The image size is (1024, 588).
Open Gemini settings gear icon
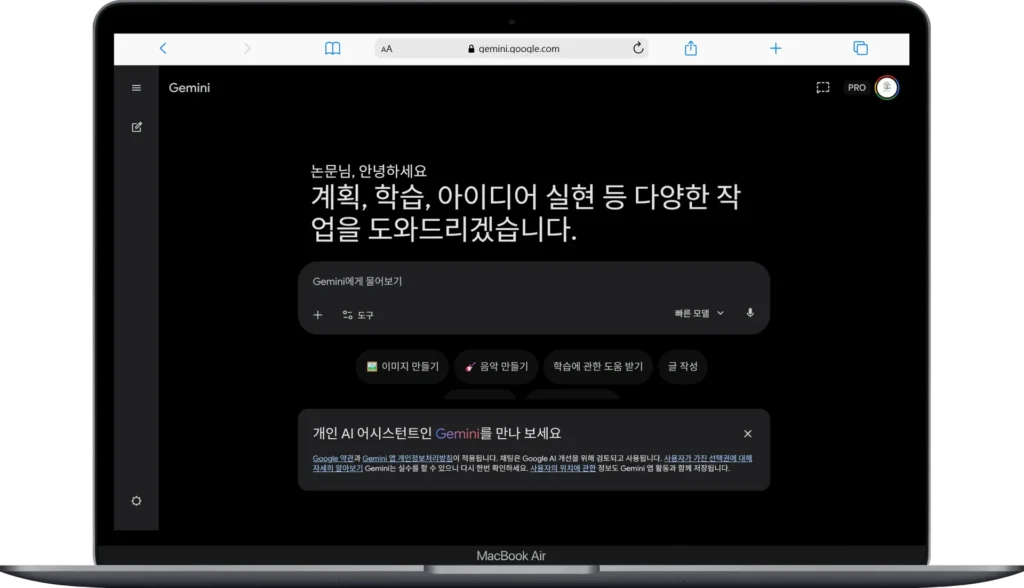[136, 501]
